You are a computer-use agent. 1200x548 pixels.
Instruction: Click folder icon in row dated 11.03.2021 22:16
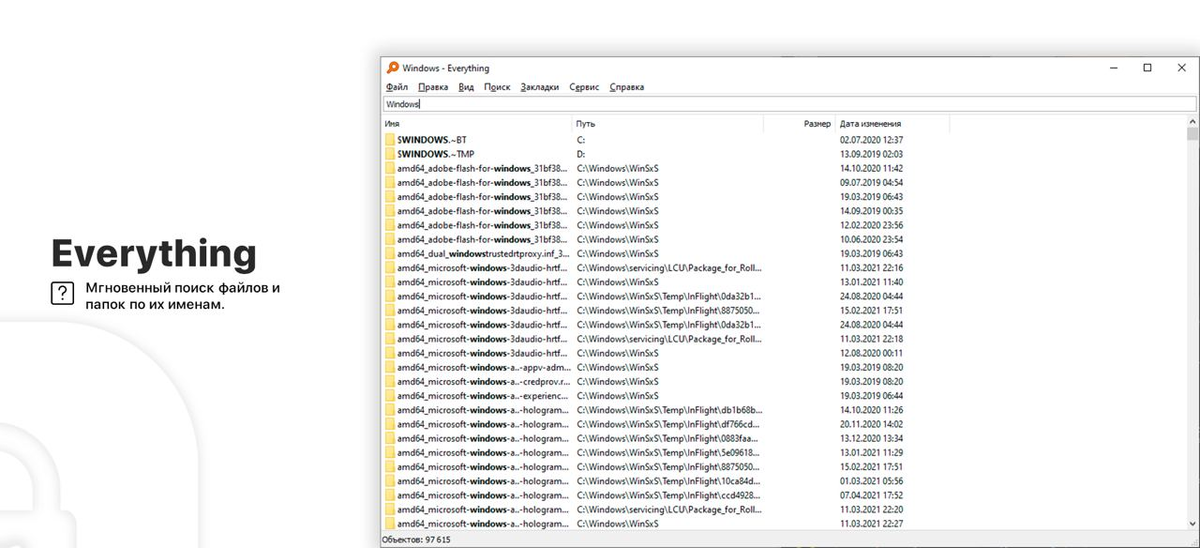[390, 268]
